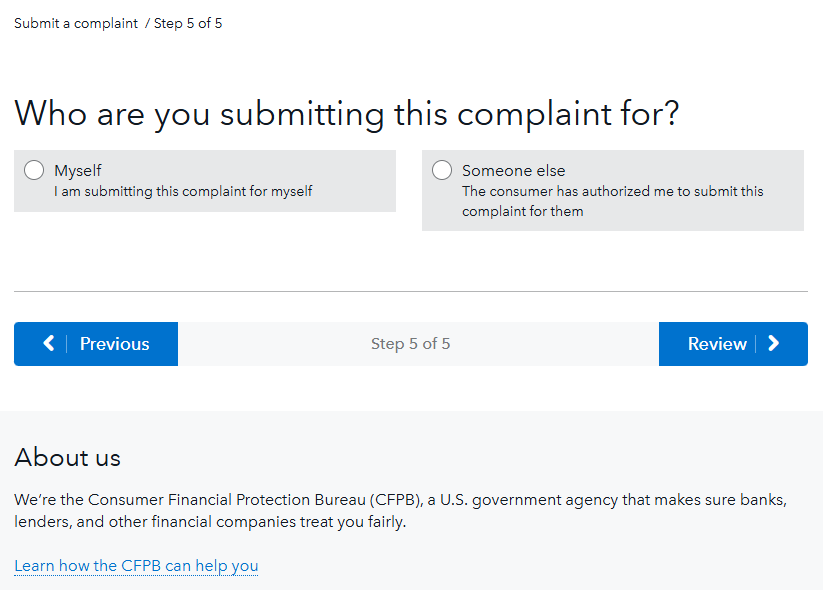Click the right chevron icon on Review
823x590 pixels.
[774, 344]
